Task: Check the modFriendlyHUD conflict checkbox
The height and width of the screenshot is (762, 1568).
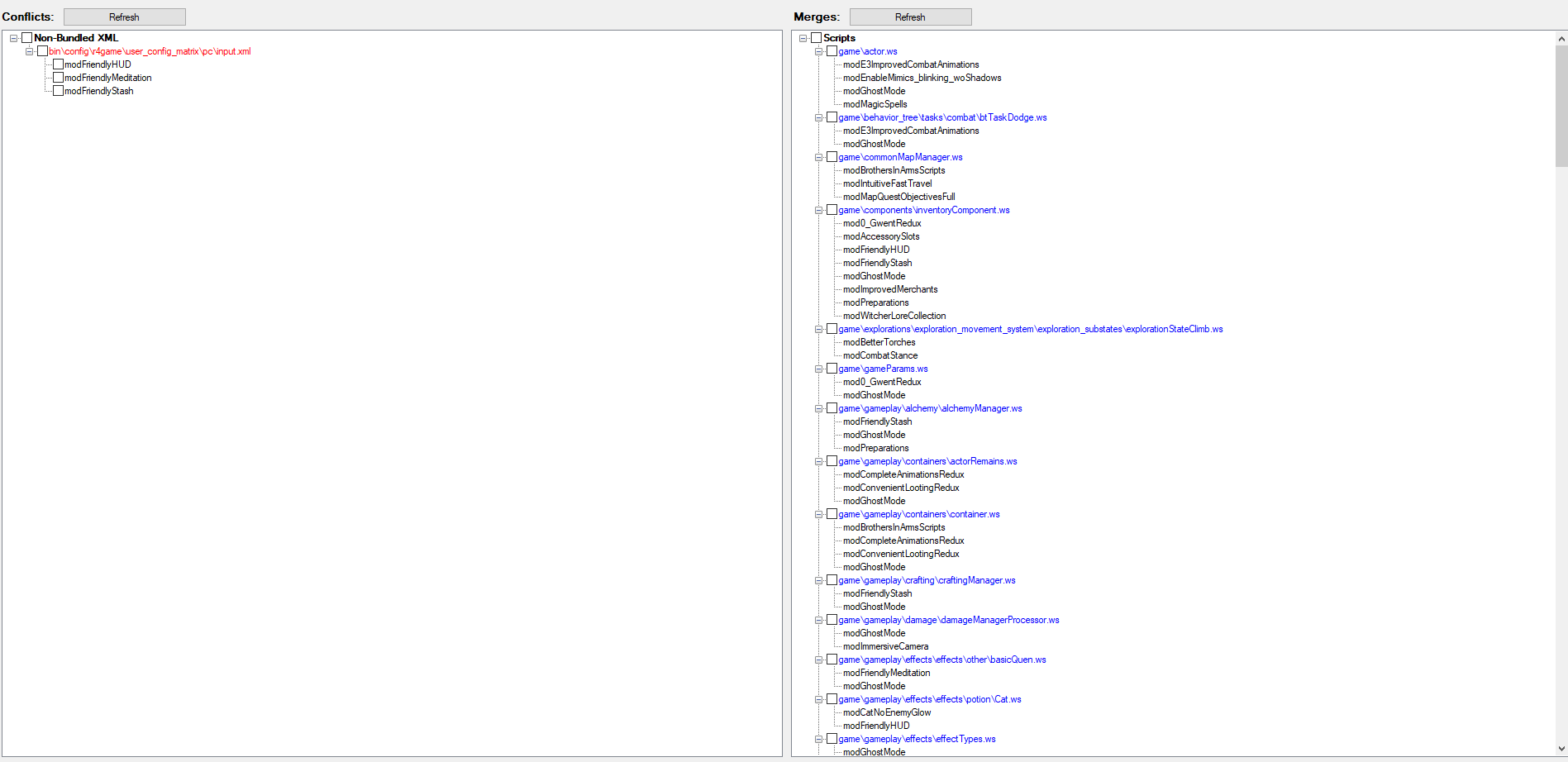Action: pos(58,64)
